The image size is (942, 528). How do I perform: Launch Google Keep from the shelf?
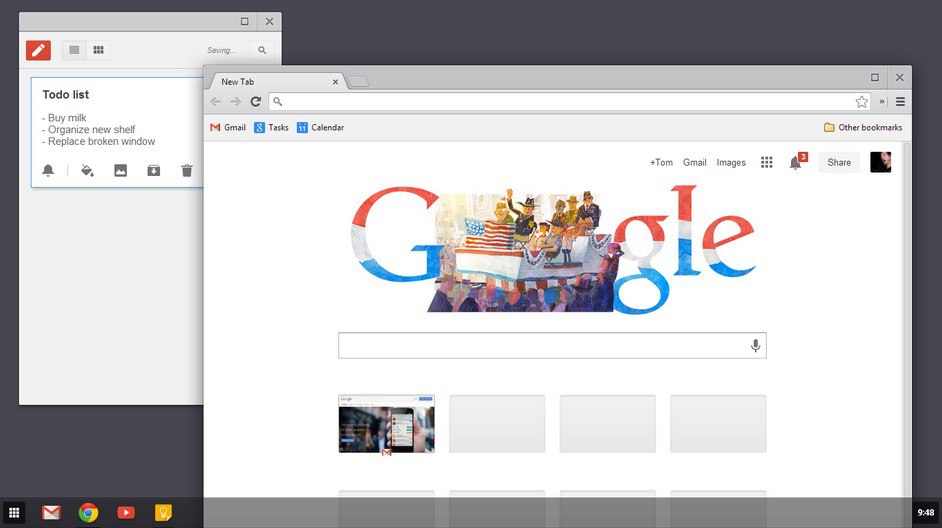click(x=163, y=512)
